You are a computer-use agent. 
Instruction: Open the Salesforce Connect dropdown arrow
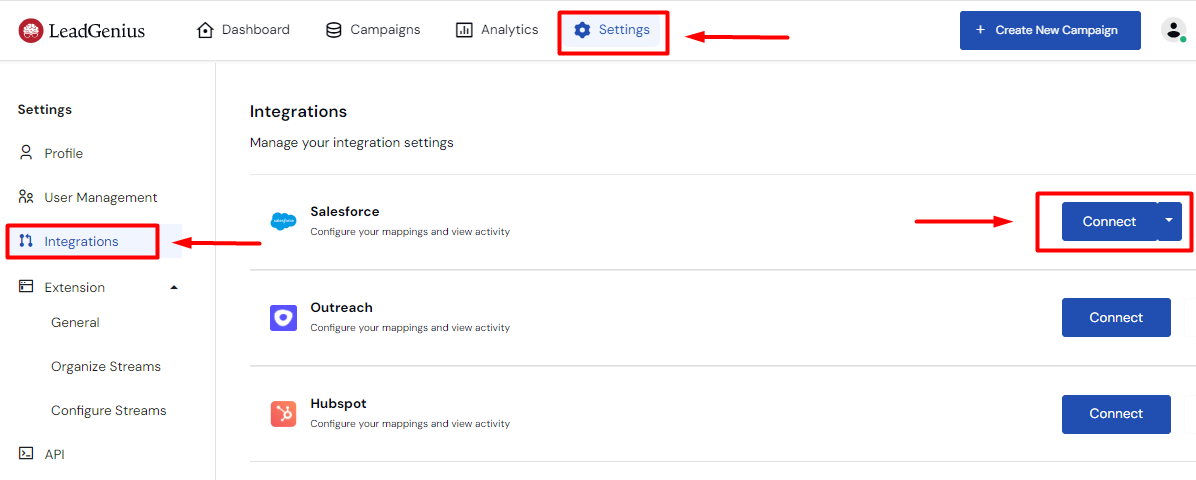[x=1169, y=221]
